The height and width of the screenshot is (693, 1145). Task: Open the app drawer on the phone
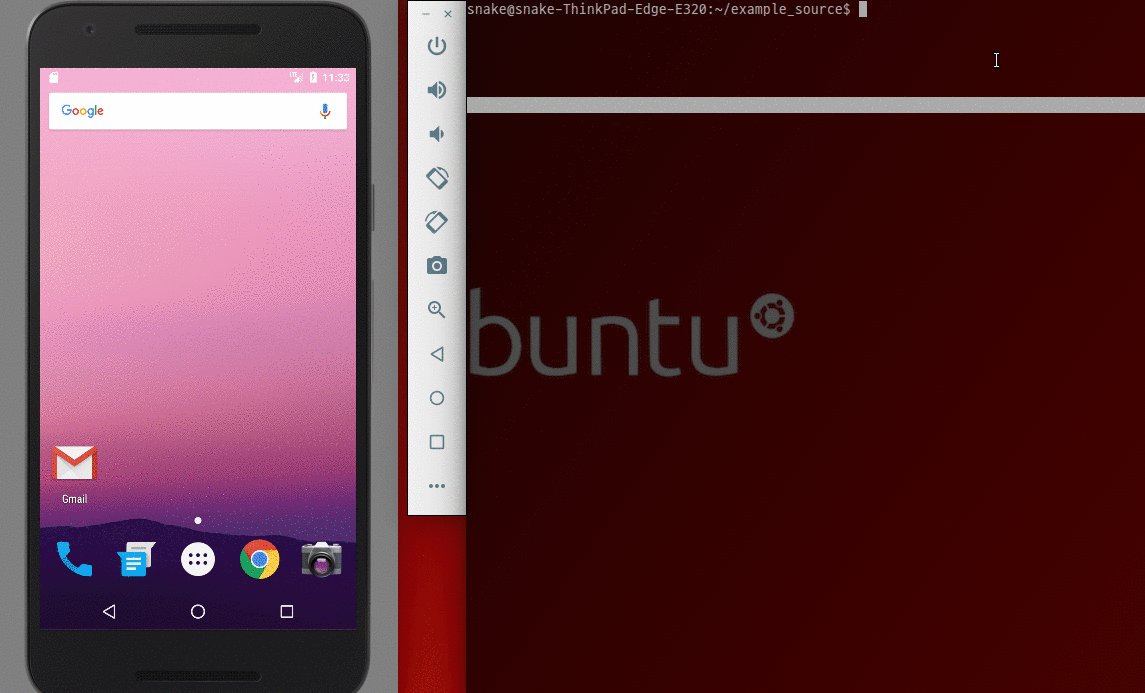[x=198, y=559]
